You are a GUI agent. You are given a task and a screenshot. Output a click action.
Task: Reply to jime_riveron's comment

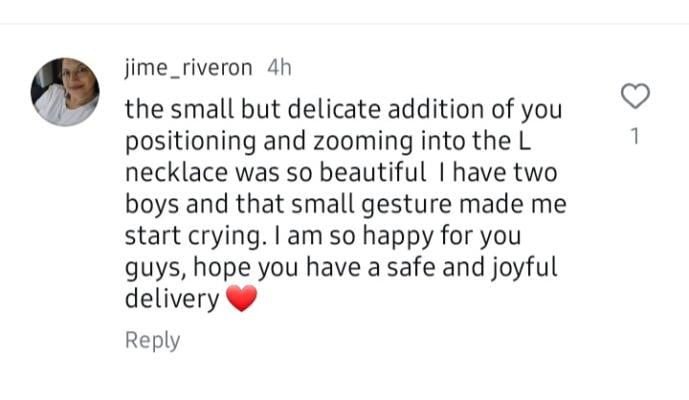(x=152, y=340)
